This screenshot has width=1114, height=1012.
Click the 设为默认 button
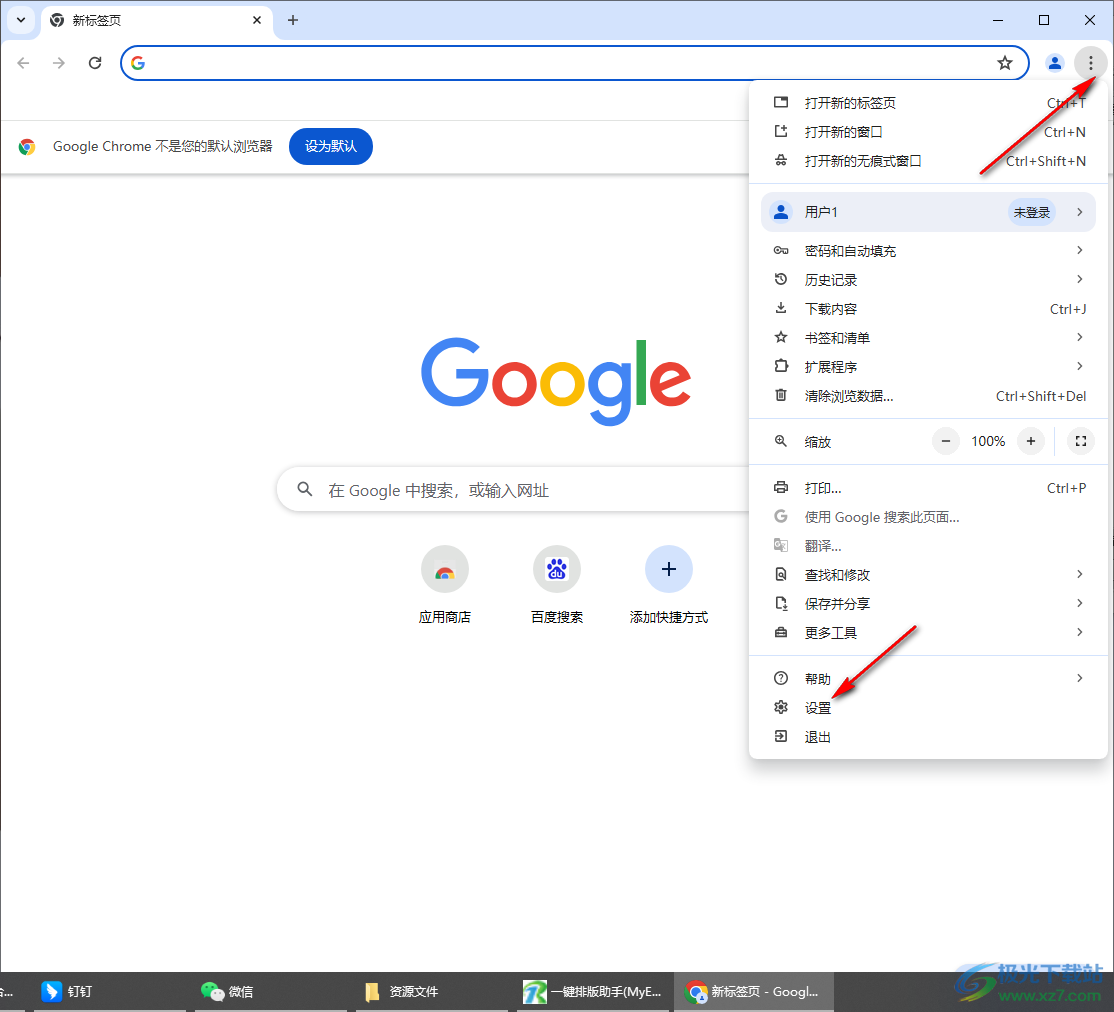click(330, 146)
